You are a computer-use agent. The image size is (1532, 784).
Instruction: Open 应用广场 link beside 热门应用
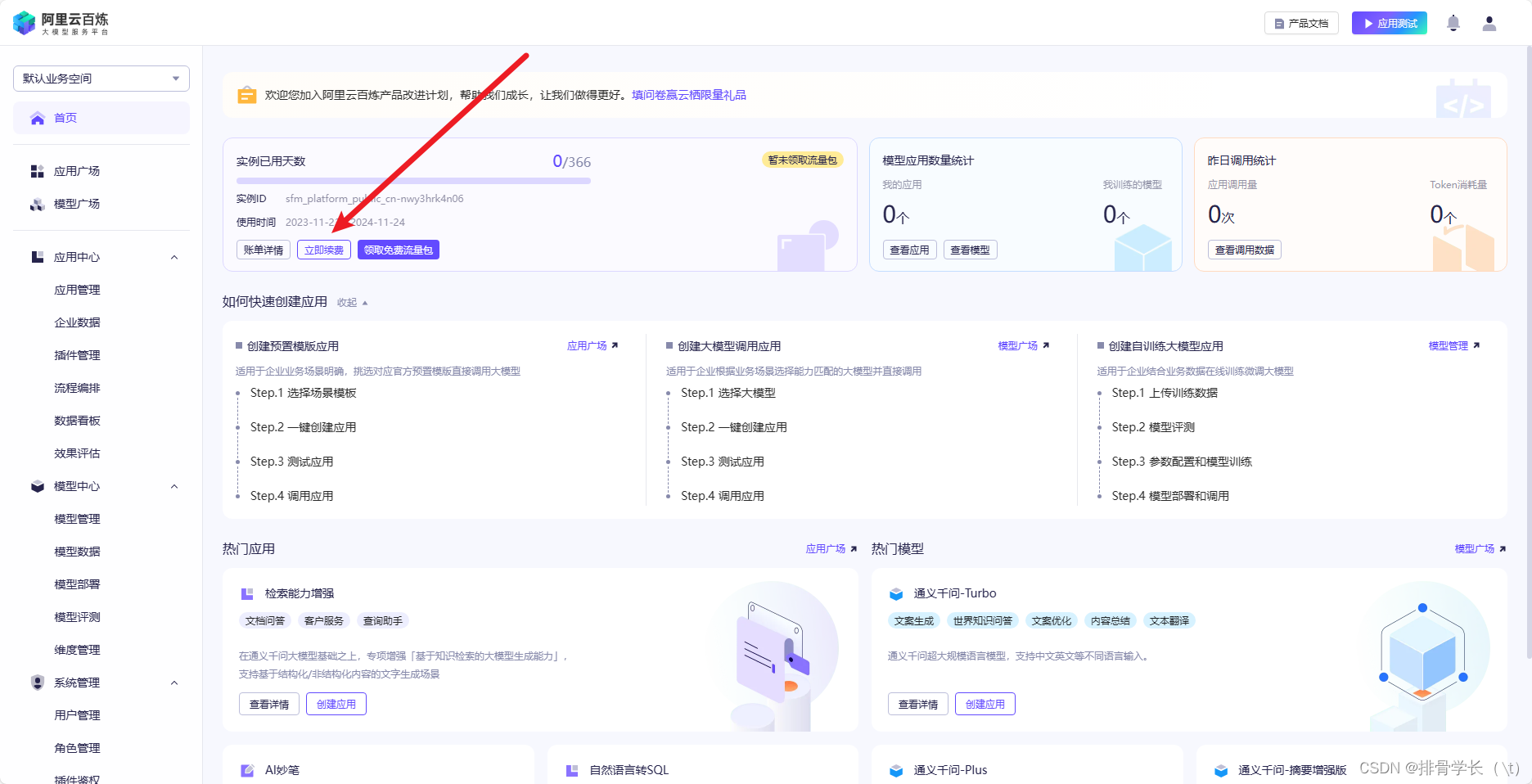point(831,549)
